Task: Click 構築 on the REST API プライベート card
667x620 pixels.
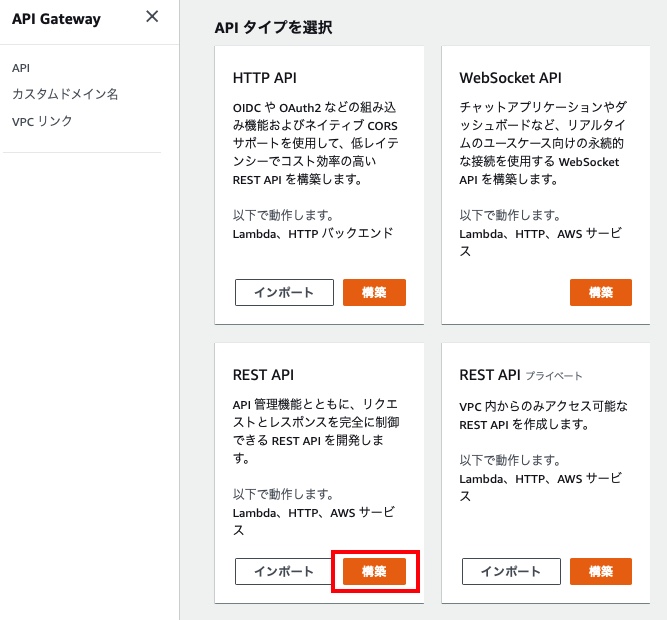Action: click(601, 571)
